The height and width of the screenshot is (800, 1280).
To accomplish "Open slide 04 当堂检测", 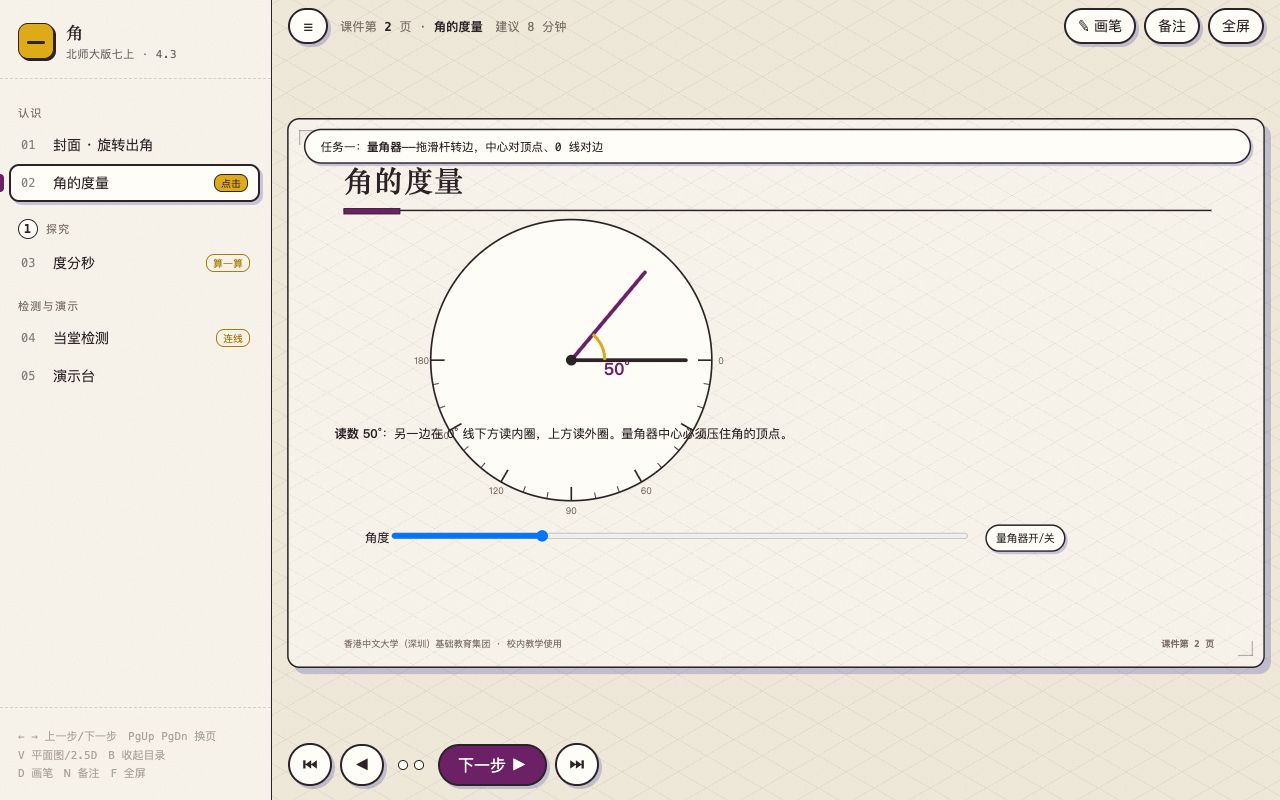I will tap(134, 338).
